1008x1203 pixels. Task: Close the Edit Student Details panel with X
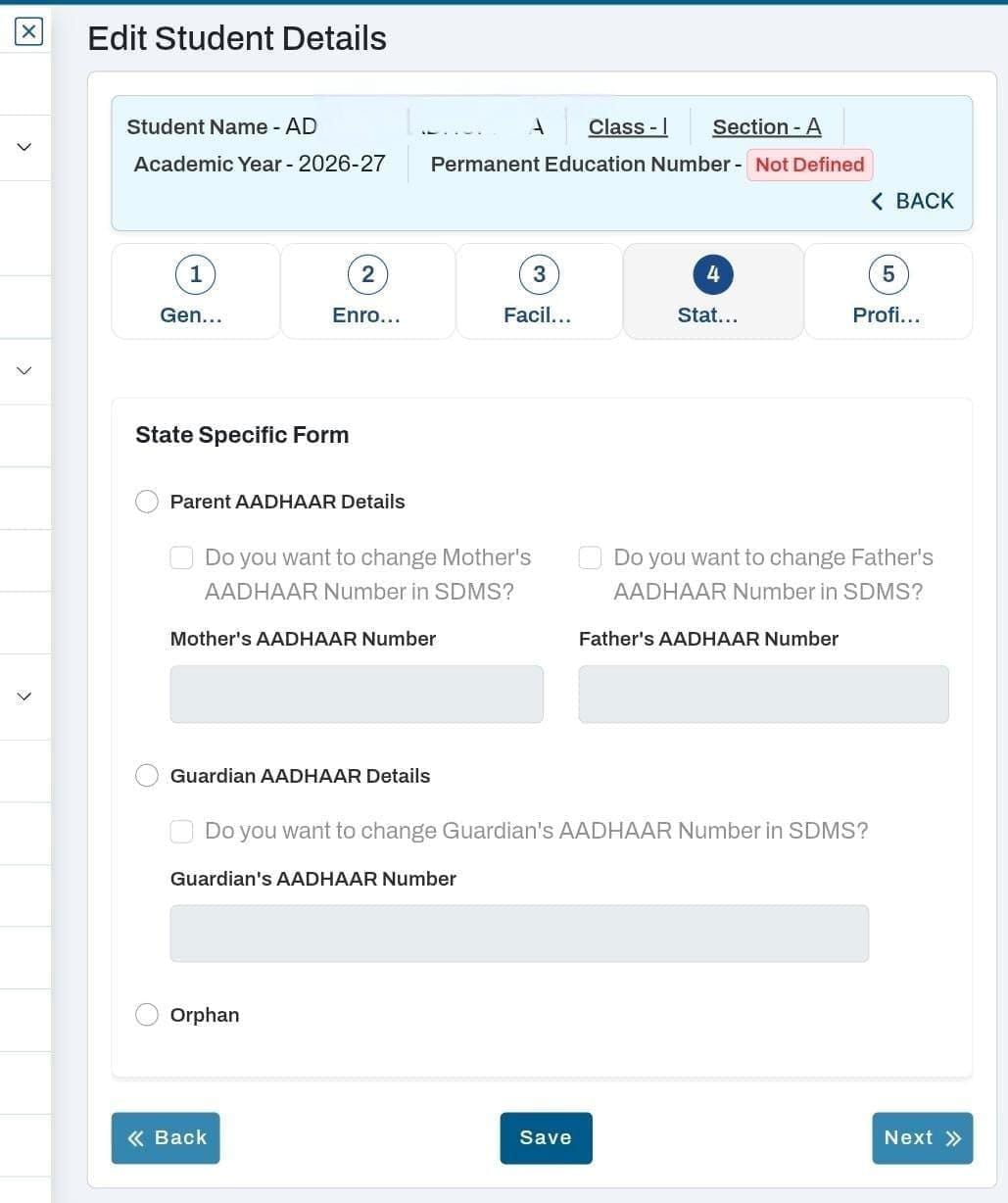29,31
